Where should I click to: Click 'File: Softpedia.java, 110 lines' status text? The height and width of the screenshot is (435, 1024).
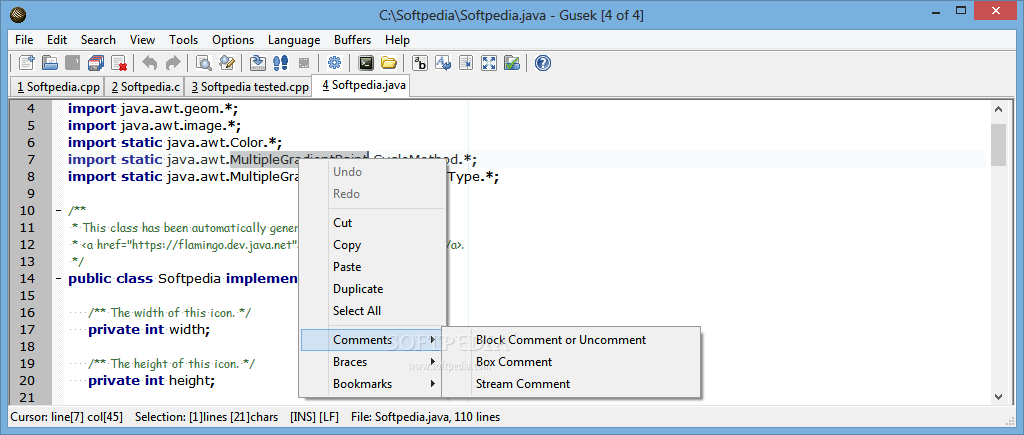[x=426, y=417]
